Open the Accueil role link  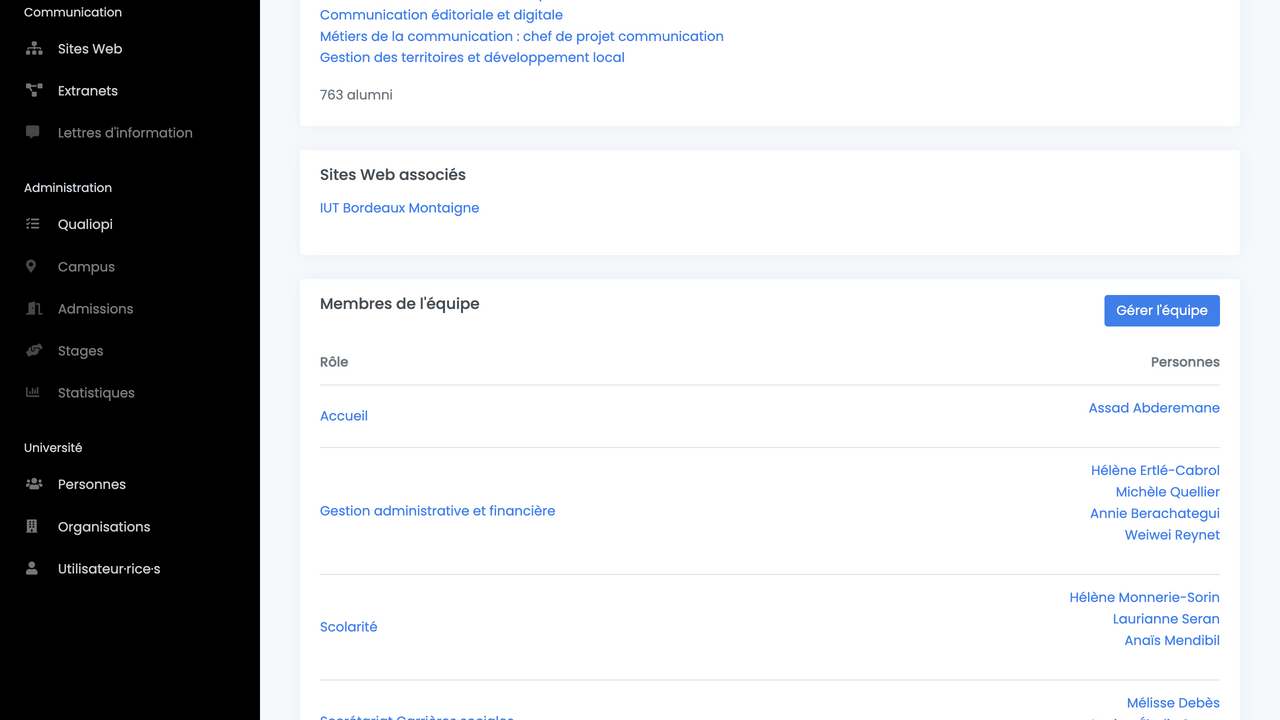[x=344, y=416]
